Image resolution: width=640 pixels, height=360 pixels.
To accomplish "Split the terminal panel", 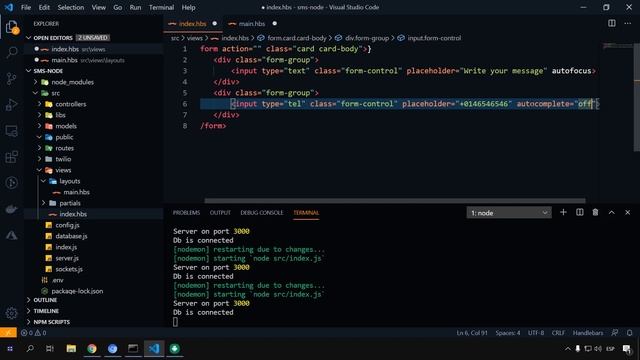I will point(580,212).
